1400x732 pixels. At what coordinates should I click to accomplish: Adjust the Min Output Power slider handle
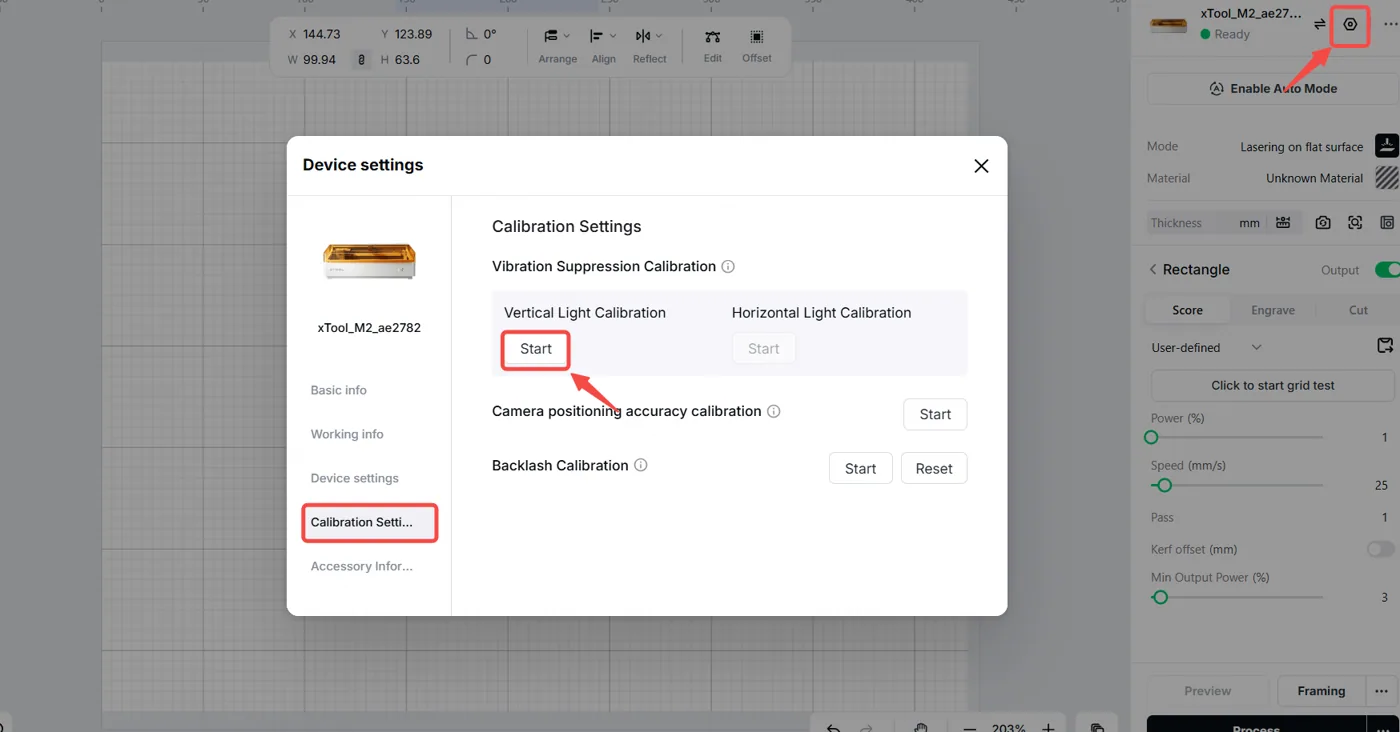[x=1160, y=597]
